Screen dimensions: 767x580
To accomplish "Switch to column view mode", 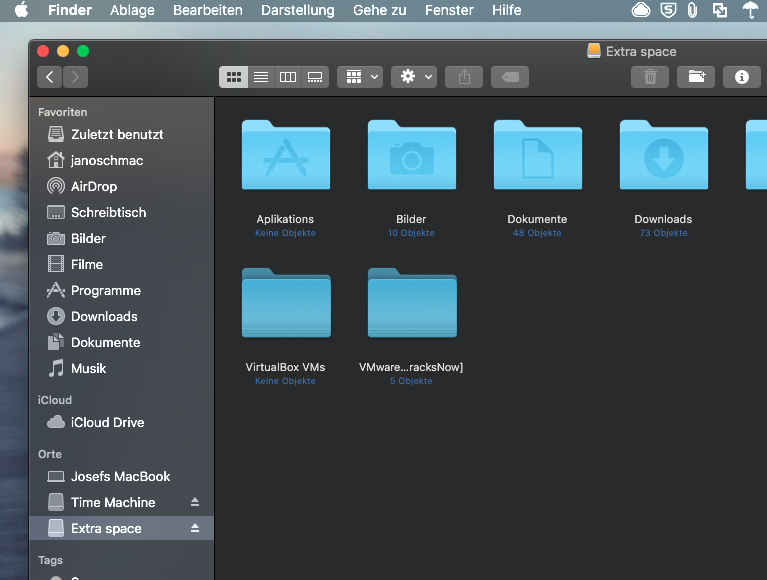I will pos(288,77).
